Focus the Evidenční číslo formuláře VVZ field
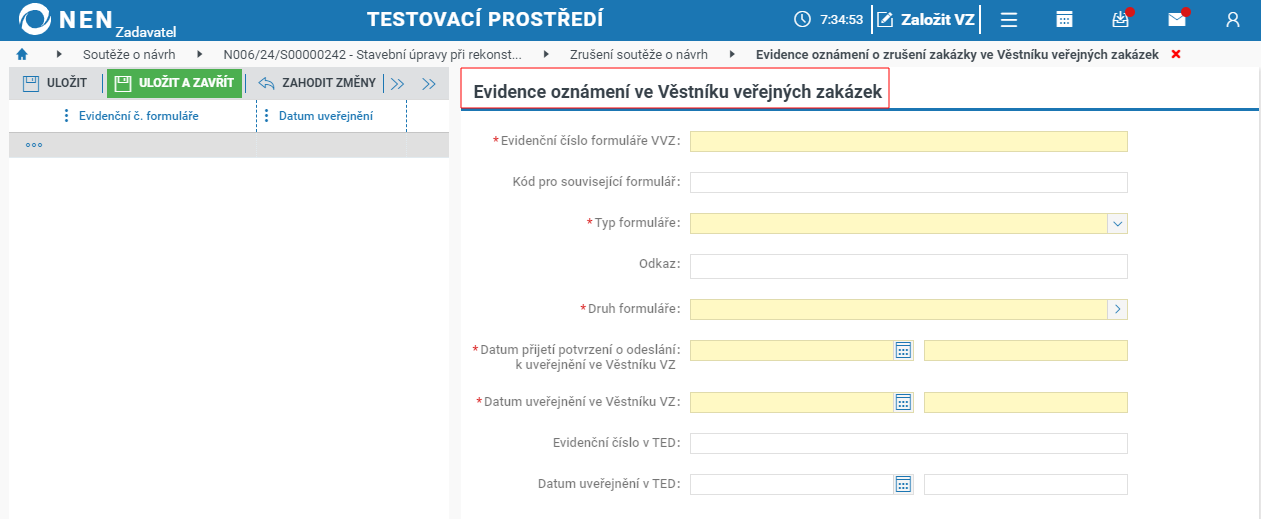The width and height of the screenshot is (1261, 519). tap(909, 141)
